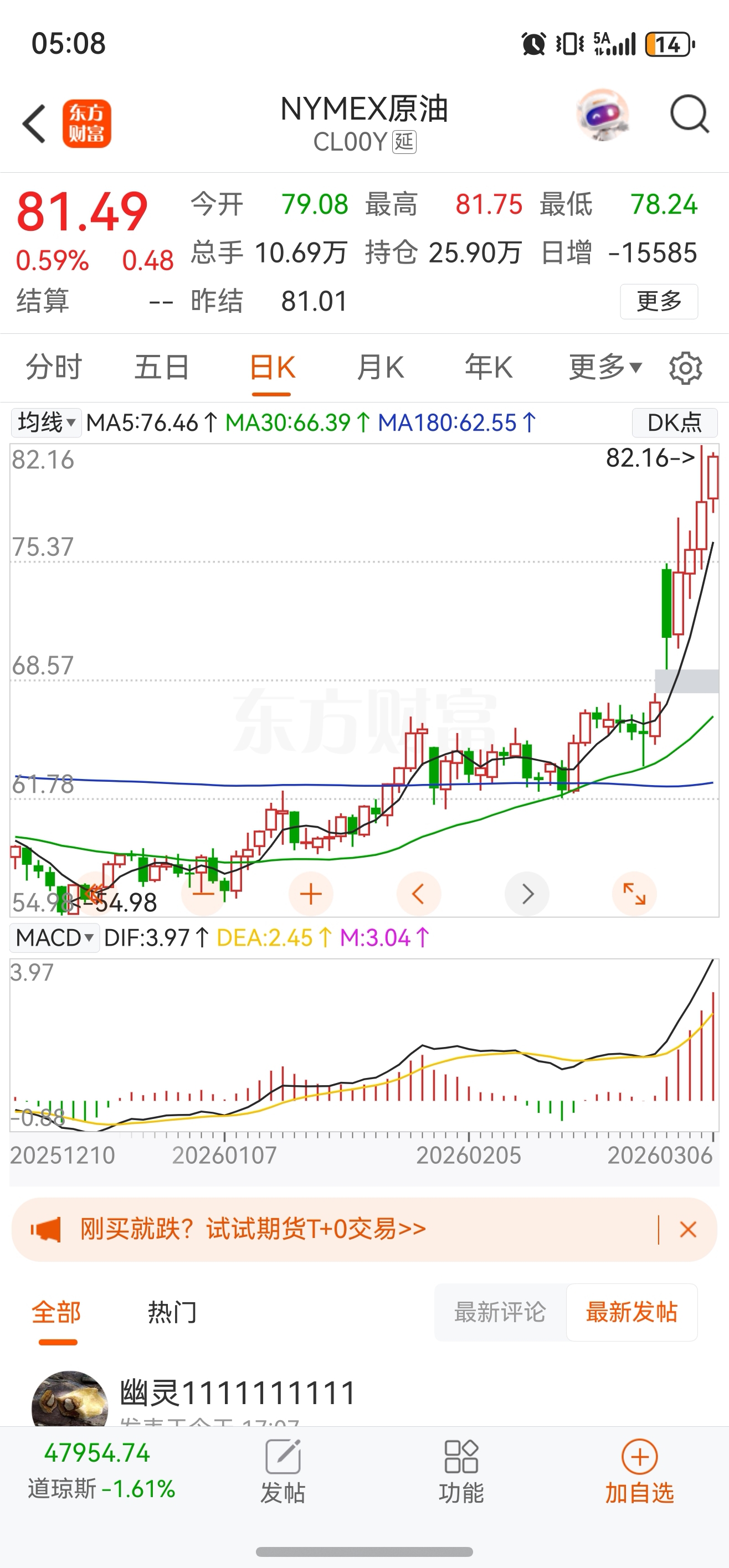Open 刚买就跌？试试期货T+0交易 link
The width and height of the screenshot is (729, 1568).
click(253, 1229)
